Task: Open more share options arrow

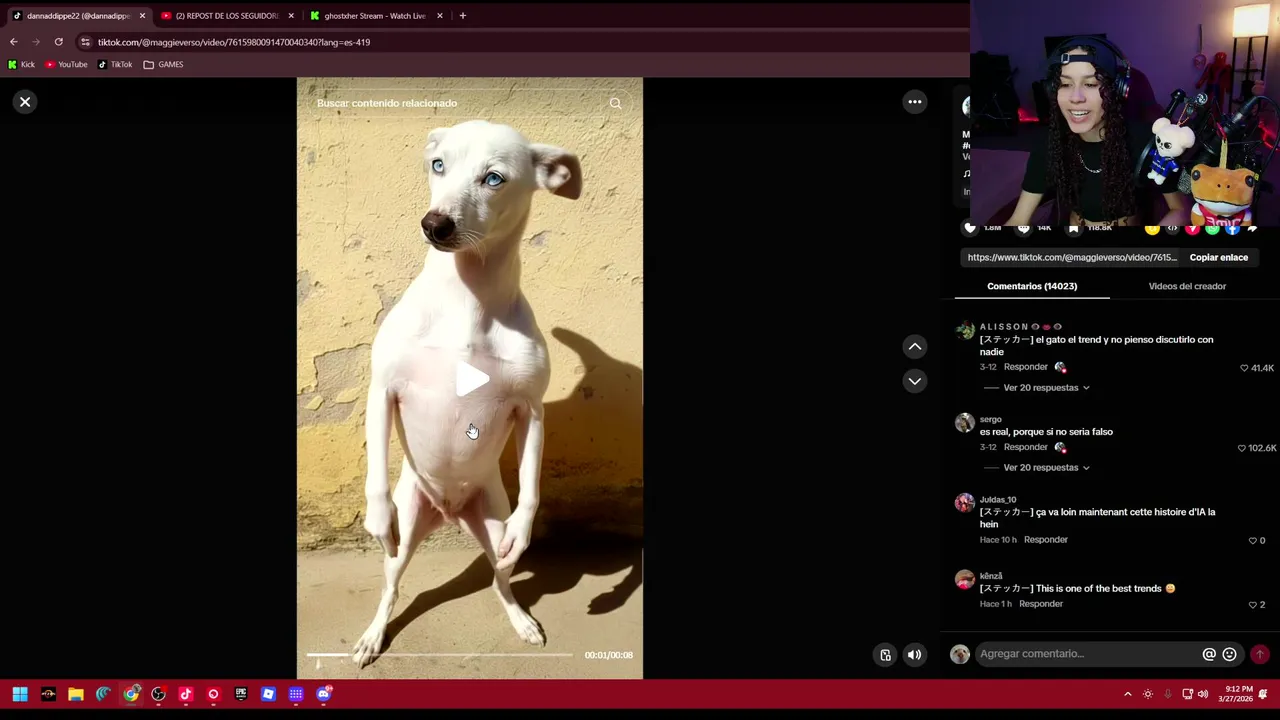Action: click(x=1252, y=229)
